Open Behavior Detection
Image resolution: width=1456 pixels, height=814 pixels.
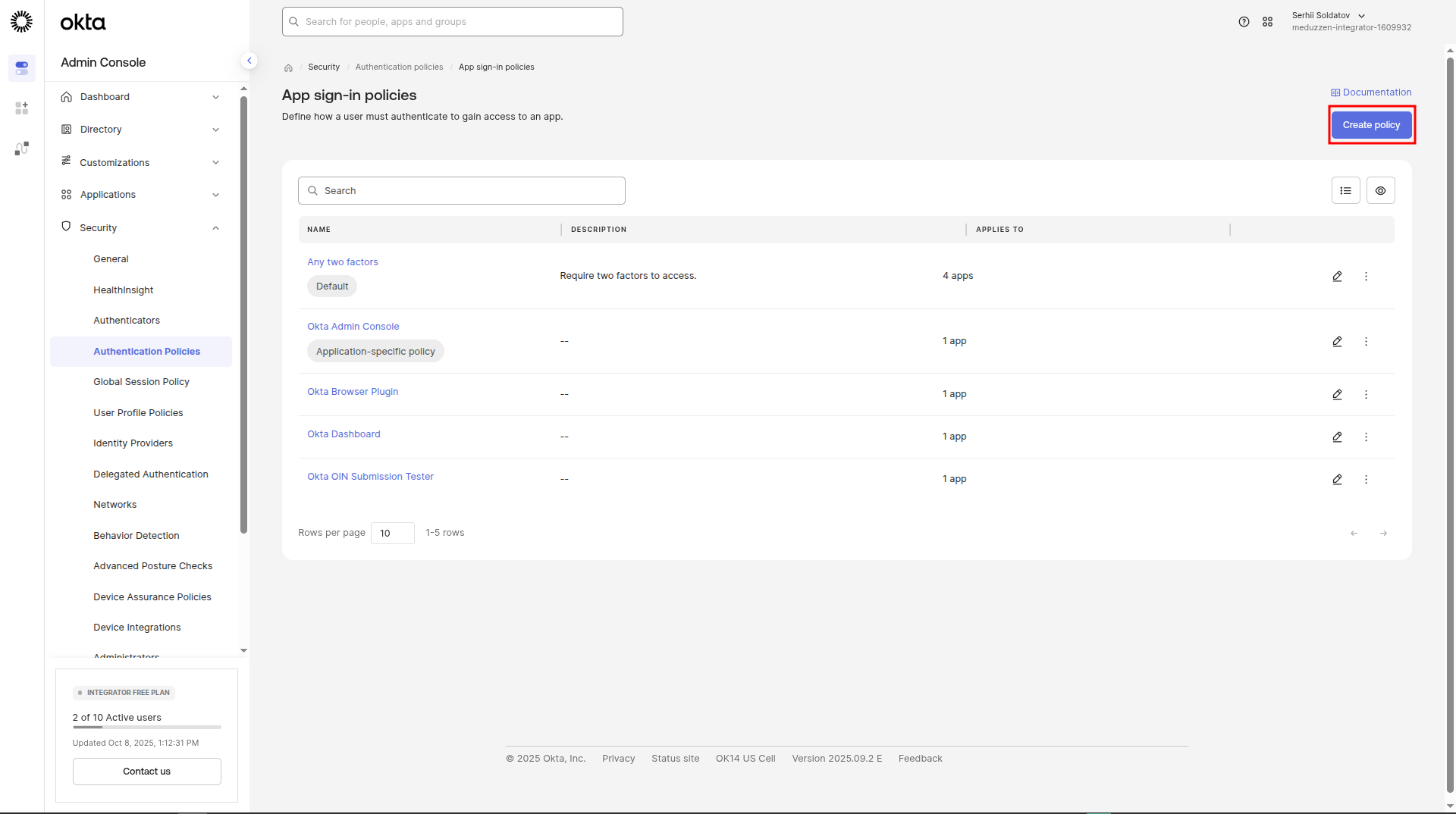click(x=136, y=536)
